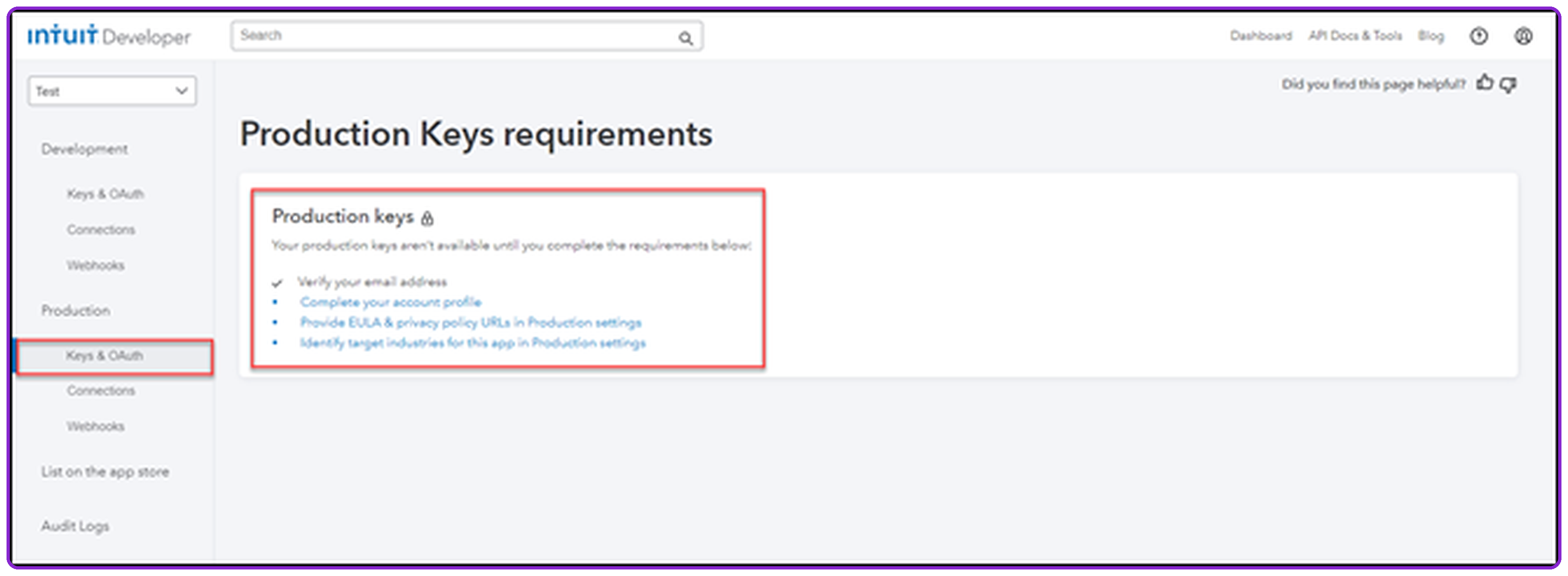Click Verify your email address text

(x=372, y=282)
